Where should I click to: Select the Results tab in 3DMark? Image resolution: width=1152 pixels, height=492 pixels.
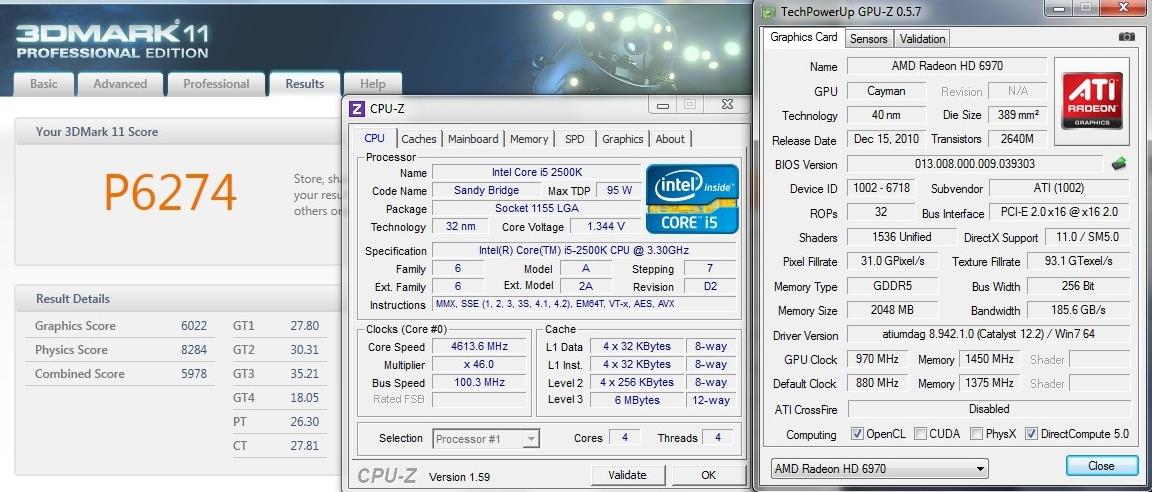304,84
